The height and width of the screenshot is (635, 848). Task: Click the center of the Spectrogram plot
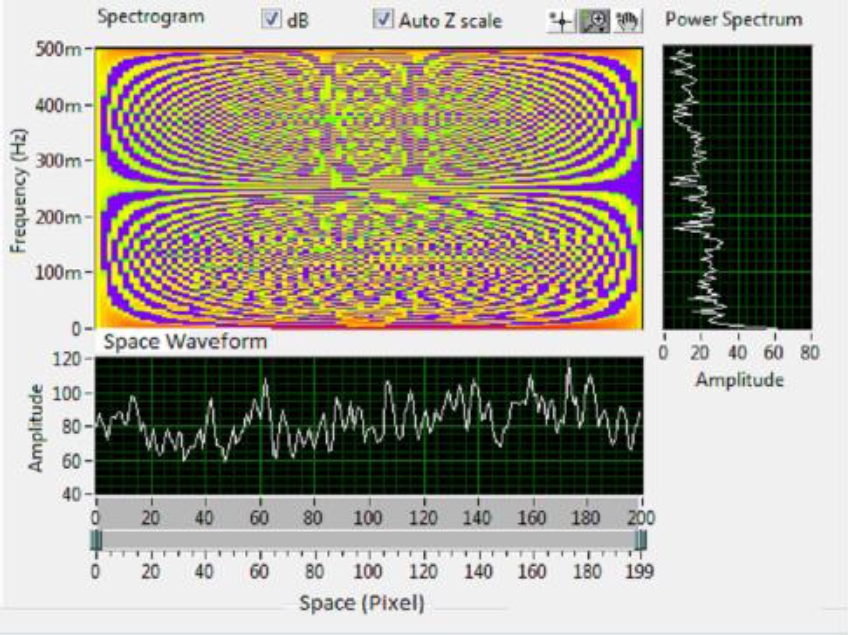tap(368, 187)
